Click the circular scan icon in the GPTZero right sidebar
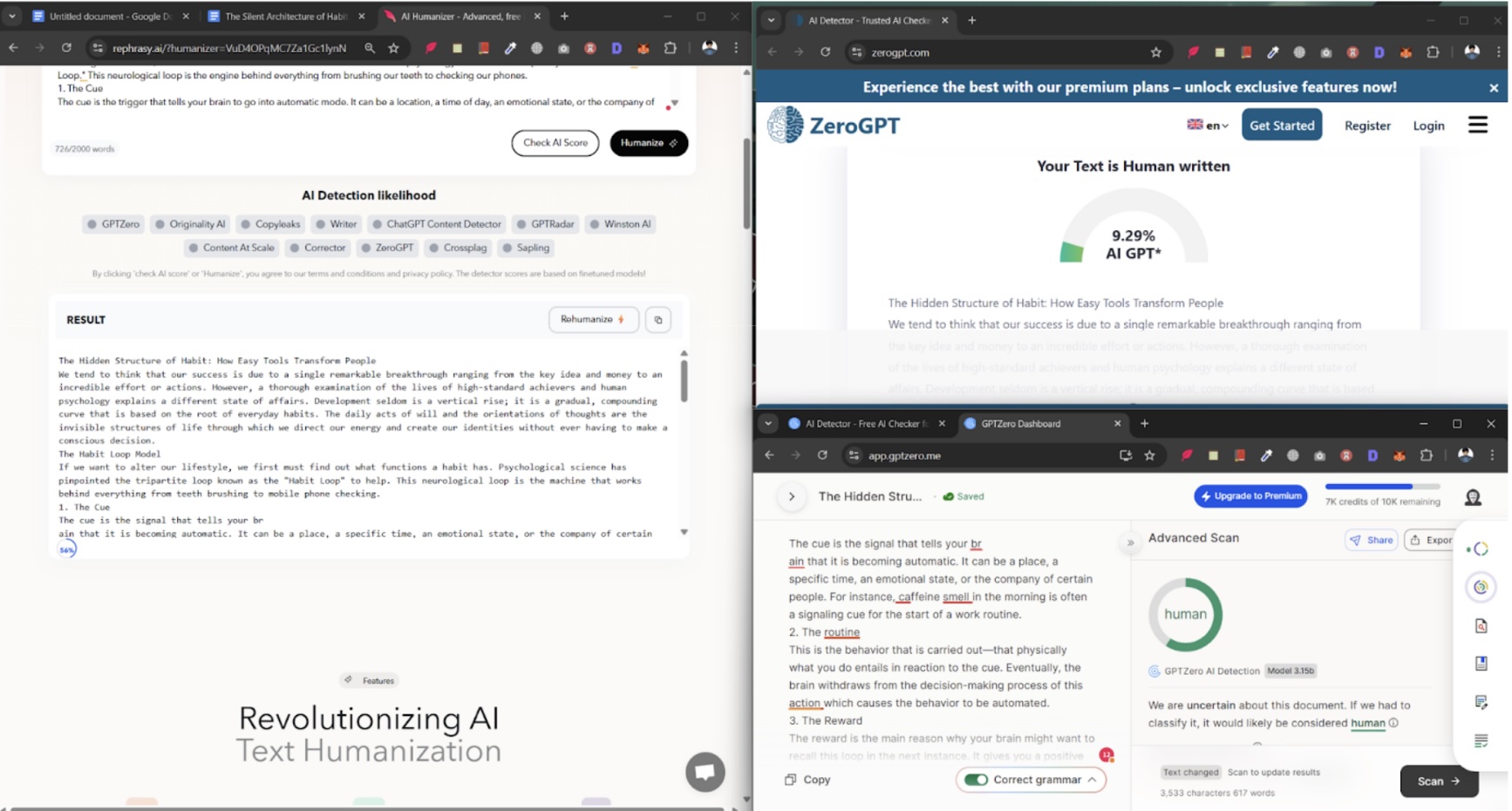1512x811 pixels. [x=1481, y=588]
